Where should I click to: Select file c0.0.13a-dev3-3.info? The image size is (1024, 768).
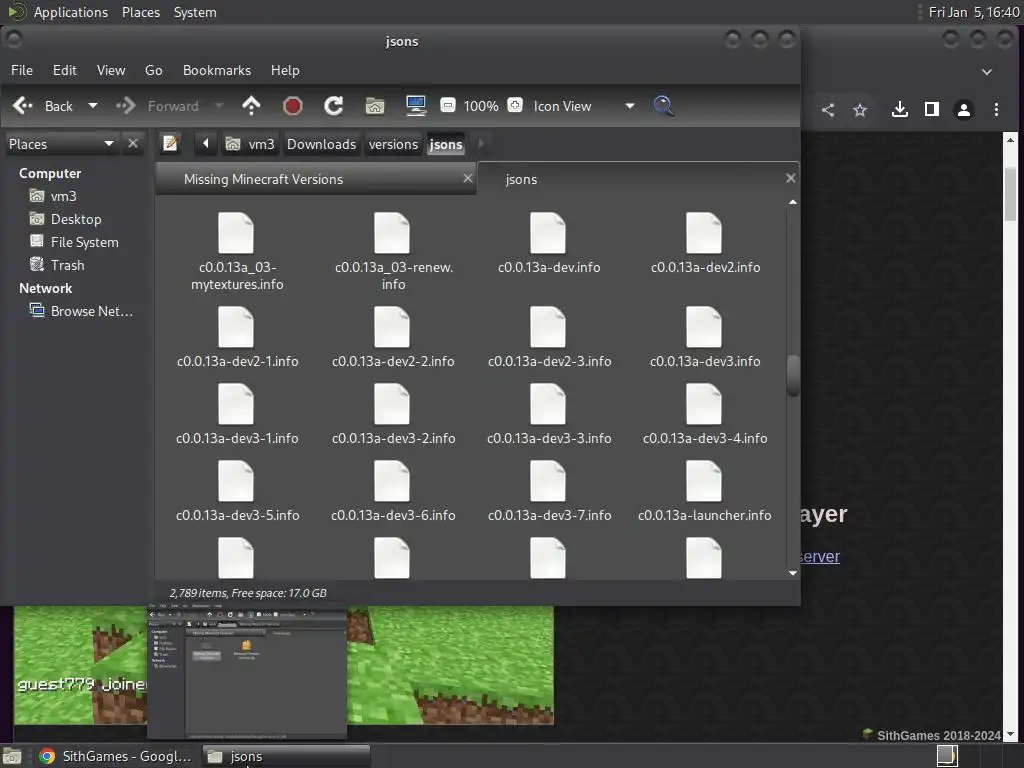pos(549,414)
